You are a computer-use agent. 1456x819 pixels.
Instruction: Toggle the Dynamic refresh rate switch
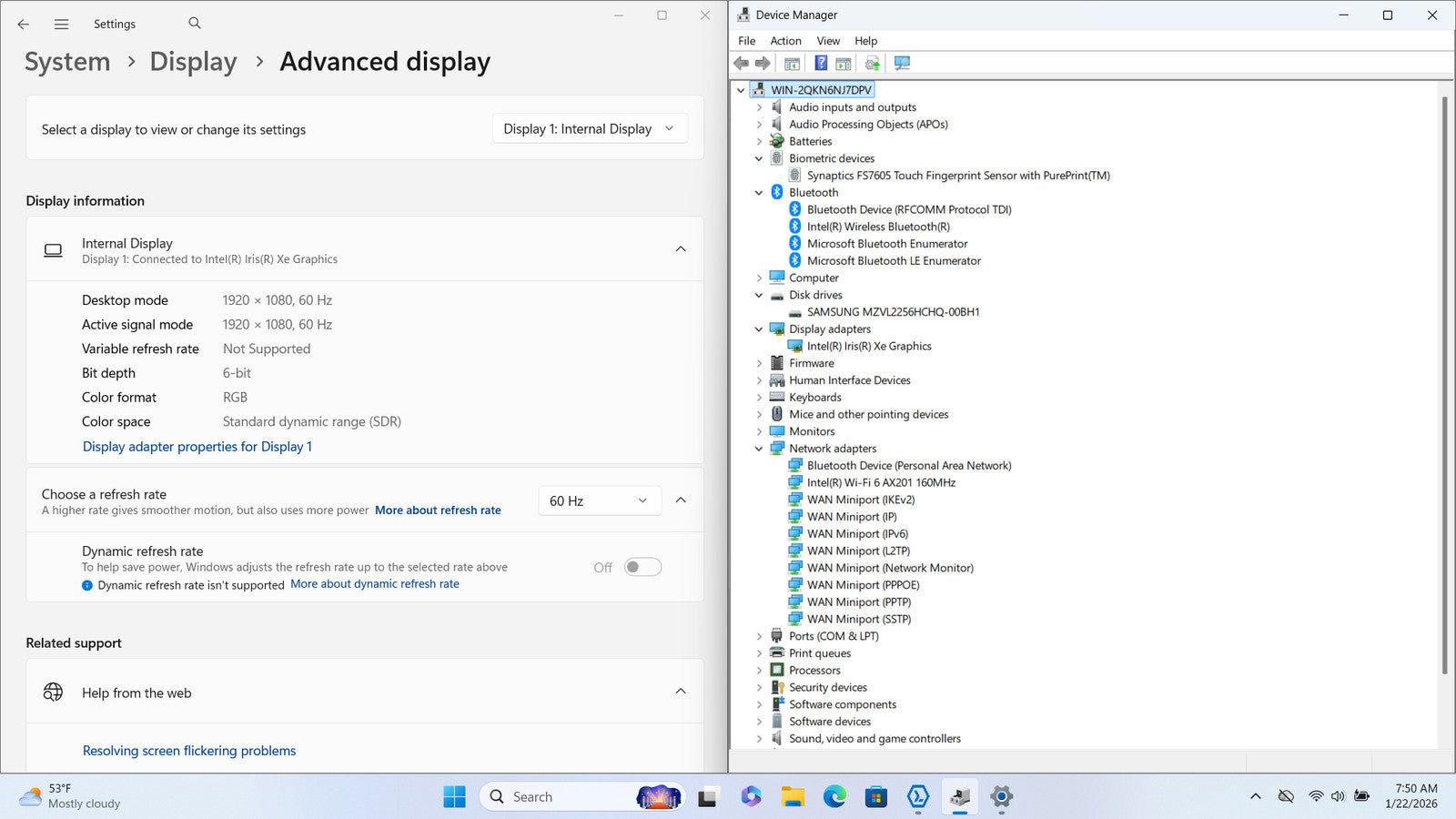tap(642, 567)
